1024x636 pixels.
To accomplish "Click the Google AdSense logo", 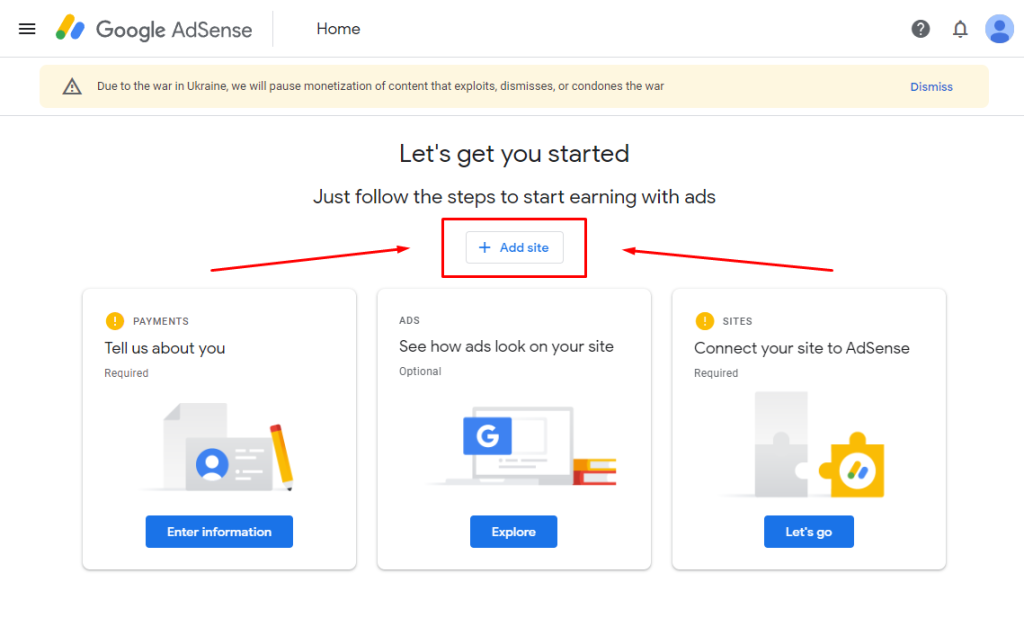I will point(154,29).
